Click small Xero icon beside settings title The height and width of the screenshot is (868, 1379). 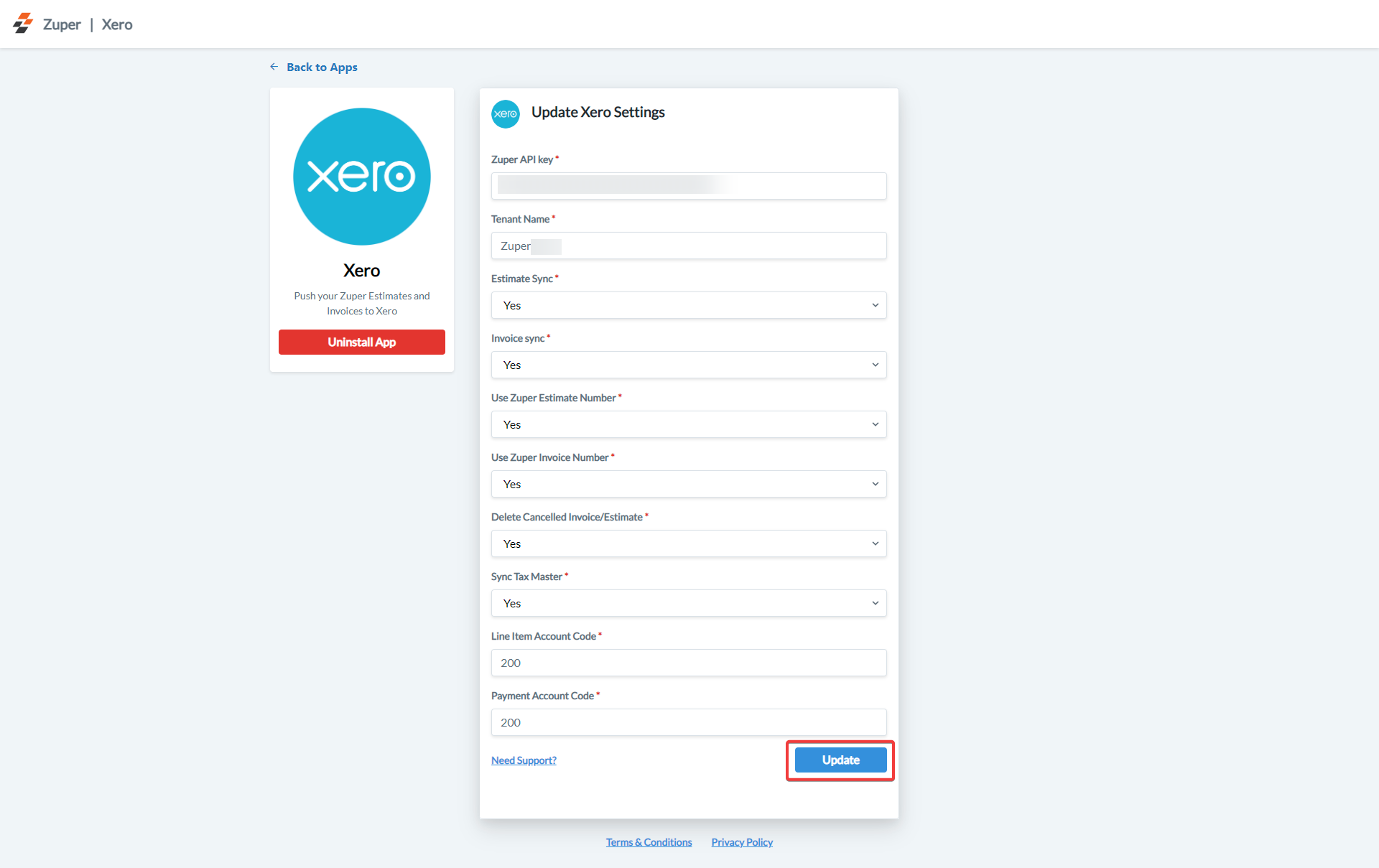505,113
